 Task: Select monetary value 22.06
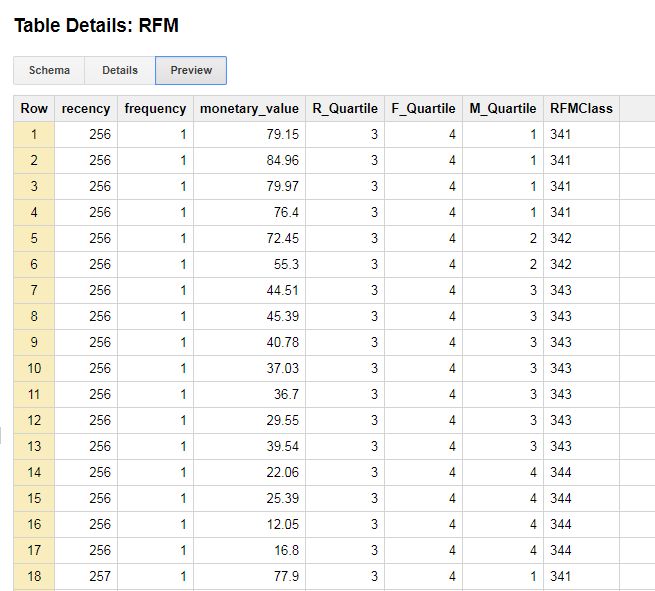click(282, 472)
